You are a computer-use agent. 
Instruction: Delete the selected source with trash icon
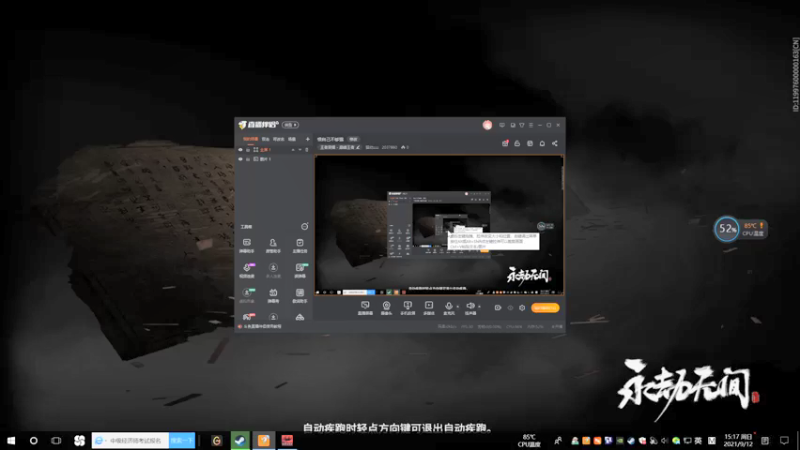point(307,150)
